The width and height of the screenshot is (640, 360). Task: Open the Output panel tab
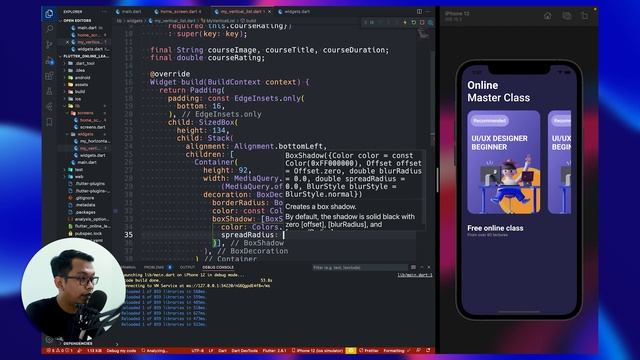point(187,267)
